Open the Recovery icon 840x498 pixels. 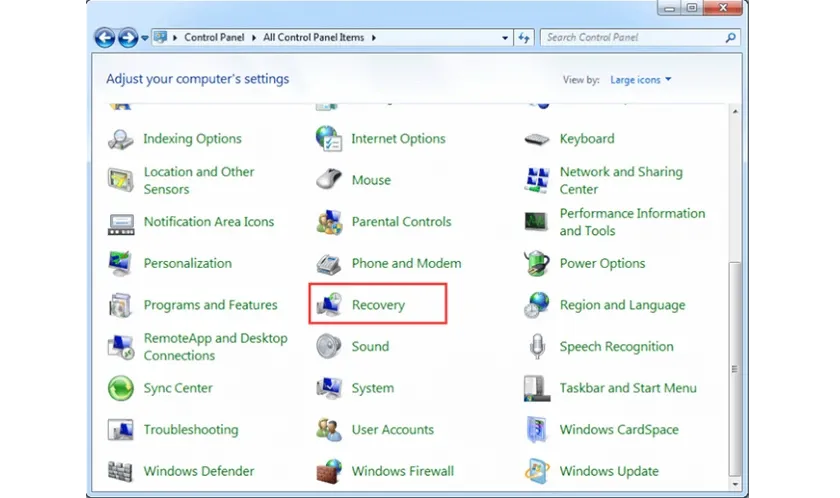point(328,304)
